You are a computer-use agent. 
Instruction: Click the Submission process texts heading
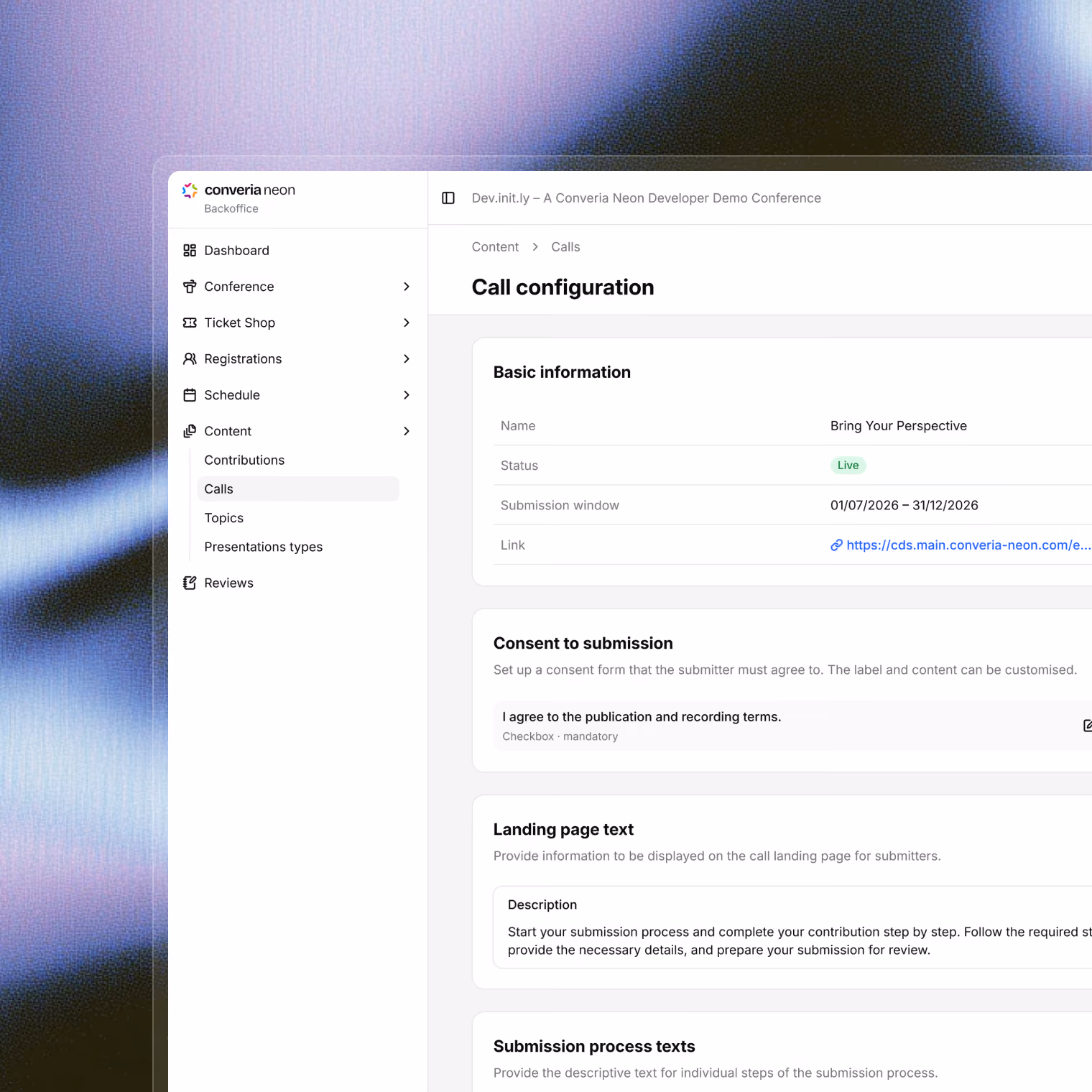point(594,1047)
